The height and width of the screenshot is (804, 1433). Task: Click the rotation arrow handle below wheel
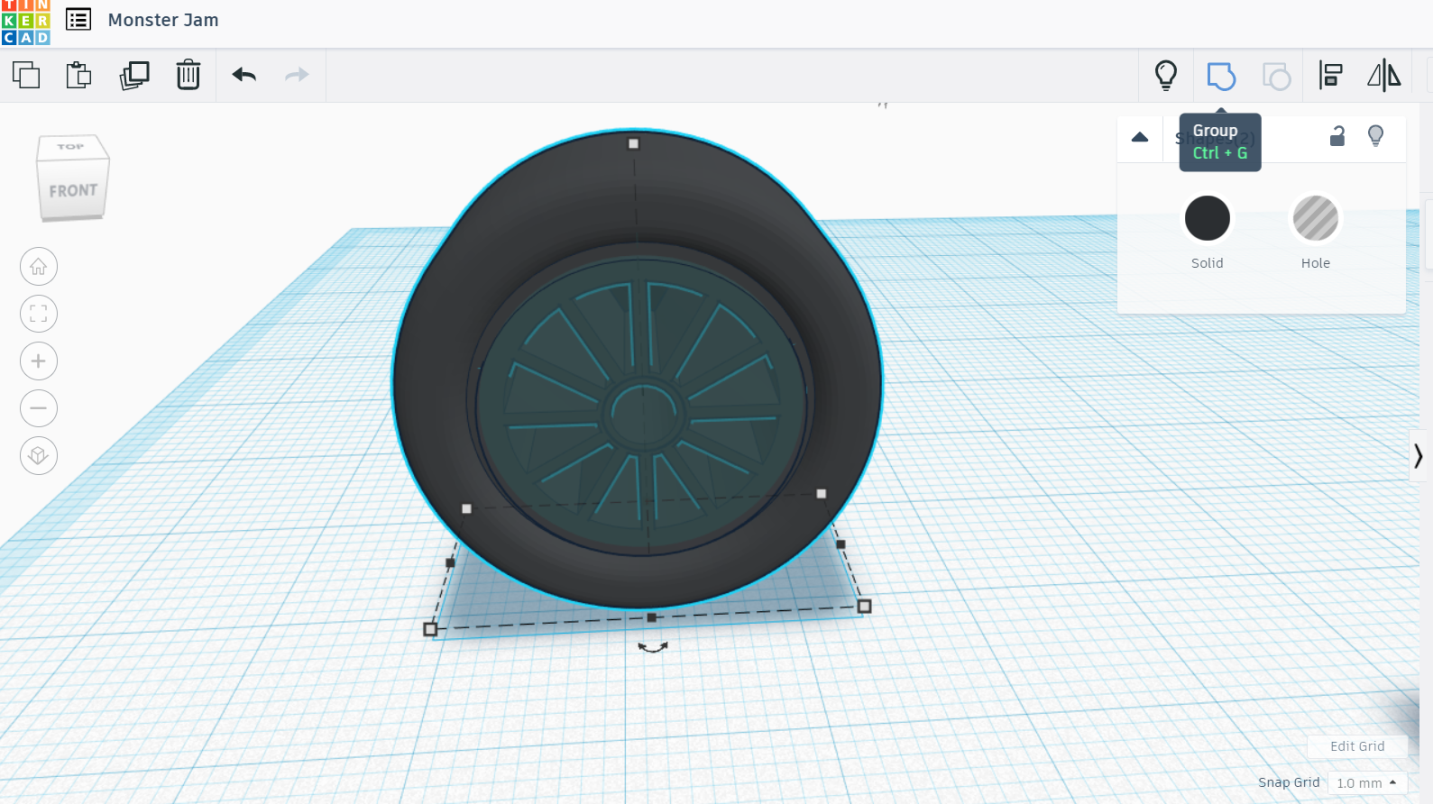point(653,648)
